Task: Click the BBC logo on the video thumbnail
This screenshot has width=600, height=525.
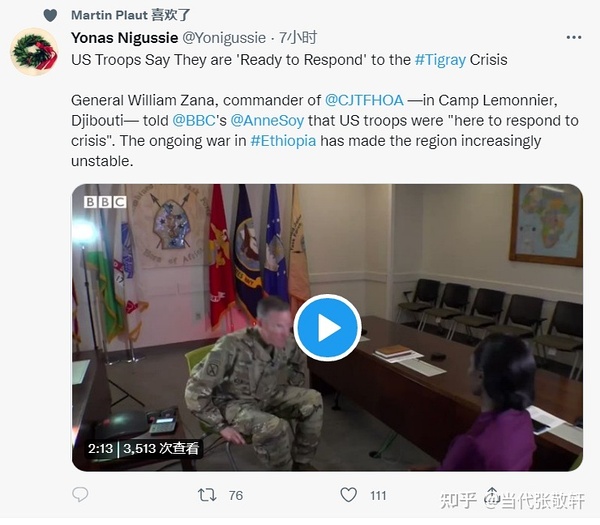Action: coord(105,201)
